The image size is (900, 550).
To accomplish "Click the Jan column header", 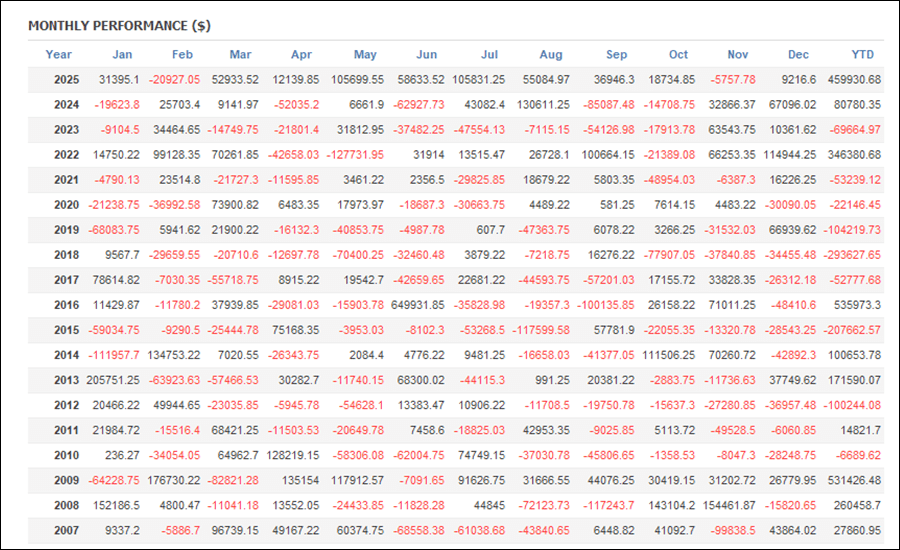I will tap(122, 55).
